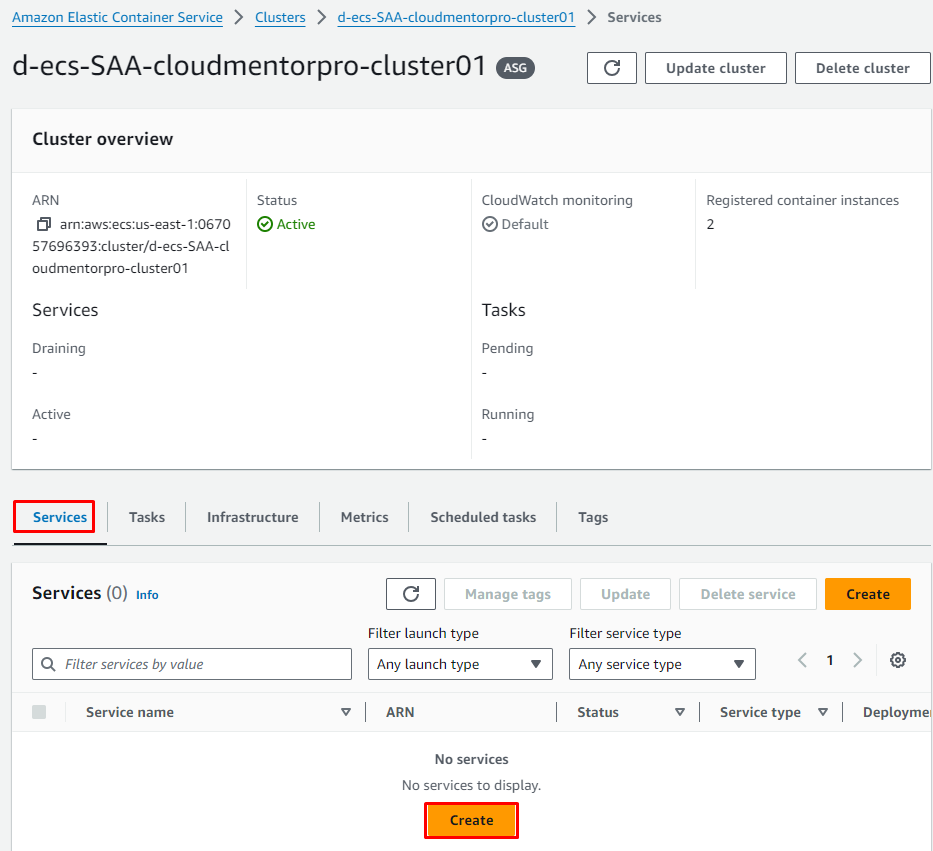Click the Registered container instances value 2
The height and width of the screenshot is (851, 933).
[x=710, y=224]
